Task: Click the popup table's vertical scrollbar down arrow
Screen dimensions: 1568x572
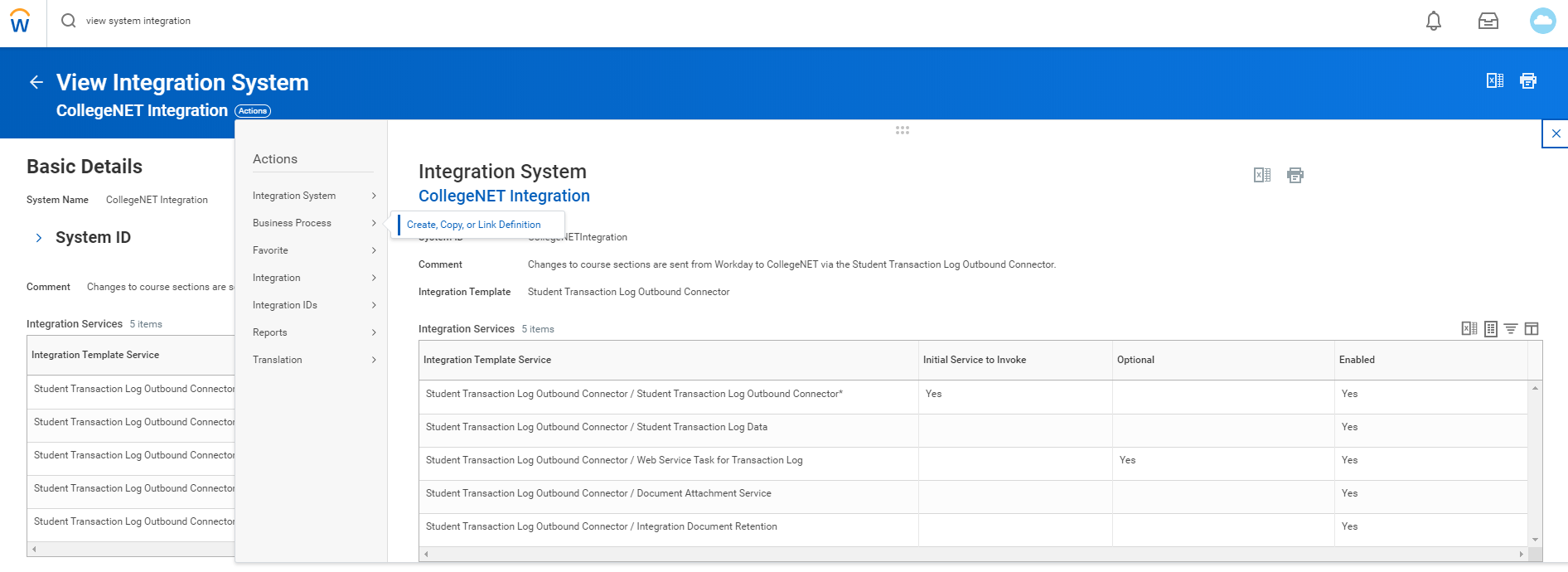Action: tap(1536, 540)
